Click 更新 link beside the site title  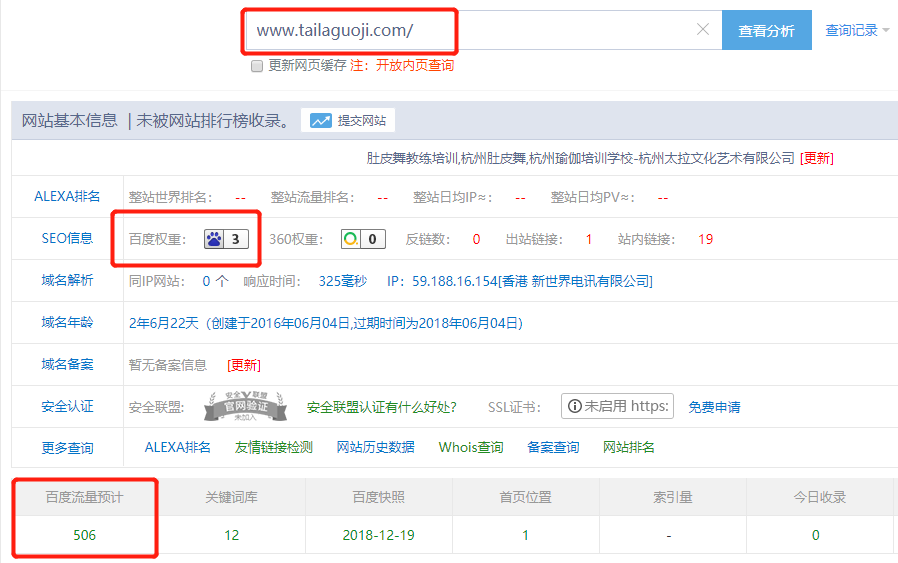coord(817,158)
